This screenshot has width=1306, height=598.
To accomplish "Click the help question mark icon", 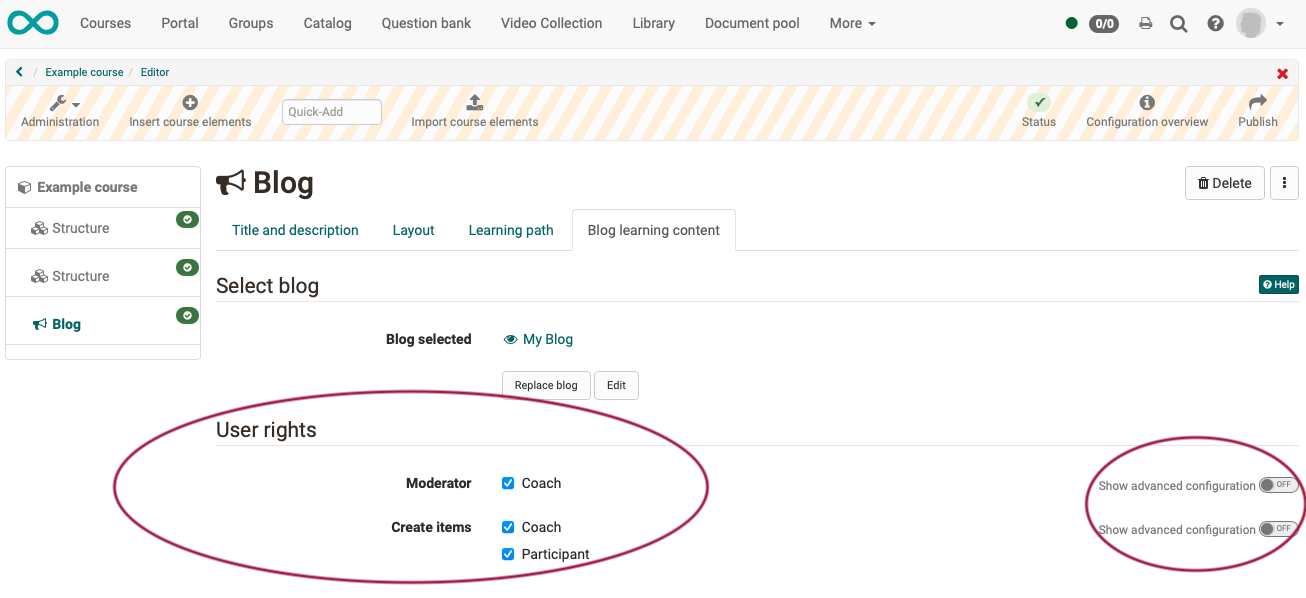I will pos(1215,24).
